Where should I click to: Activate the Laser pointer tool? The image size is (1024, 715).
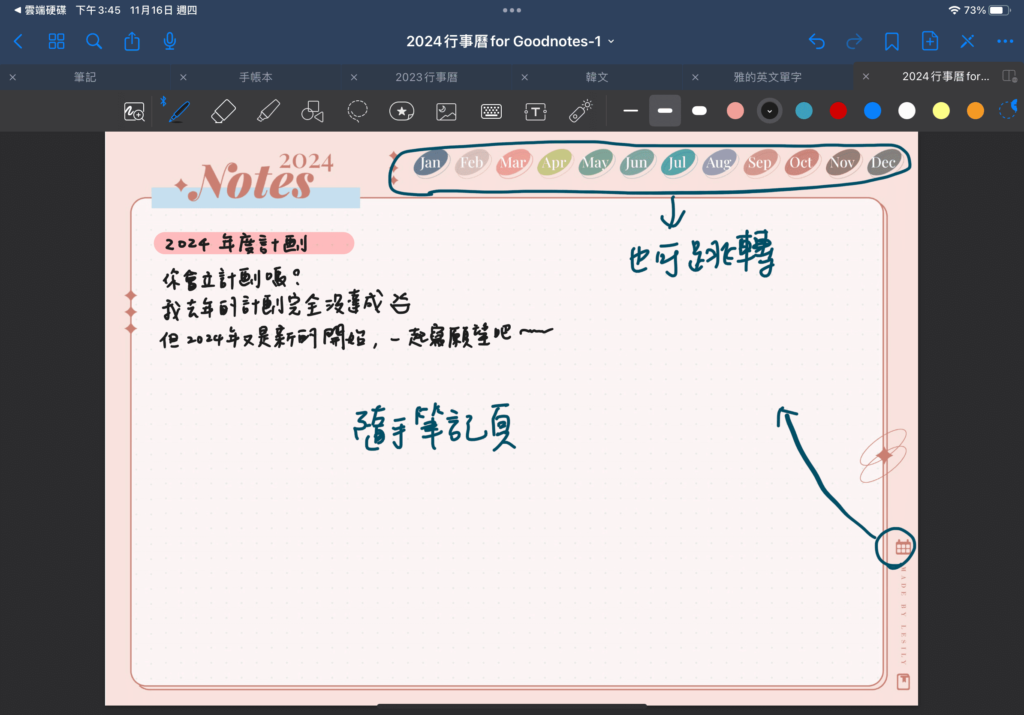pyautogui.click(x=580, y=111)
